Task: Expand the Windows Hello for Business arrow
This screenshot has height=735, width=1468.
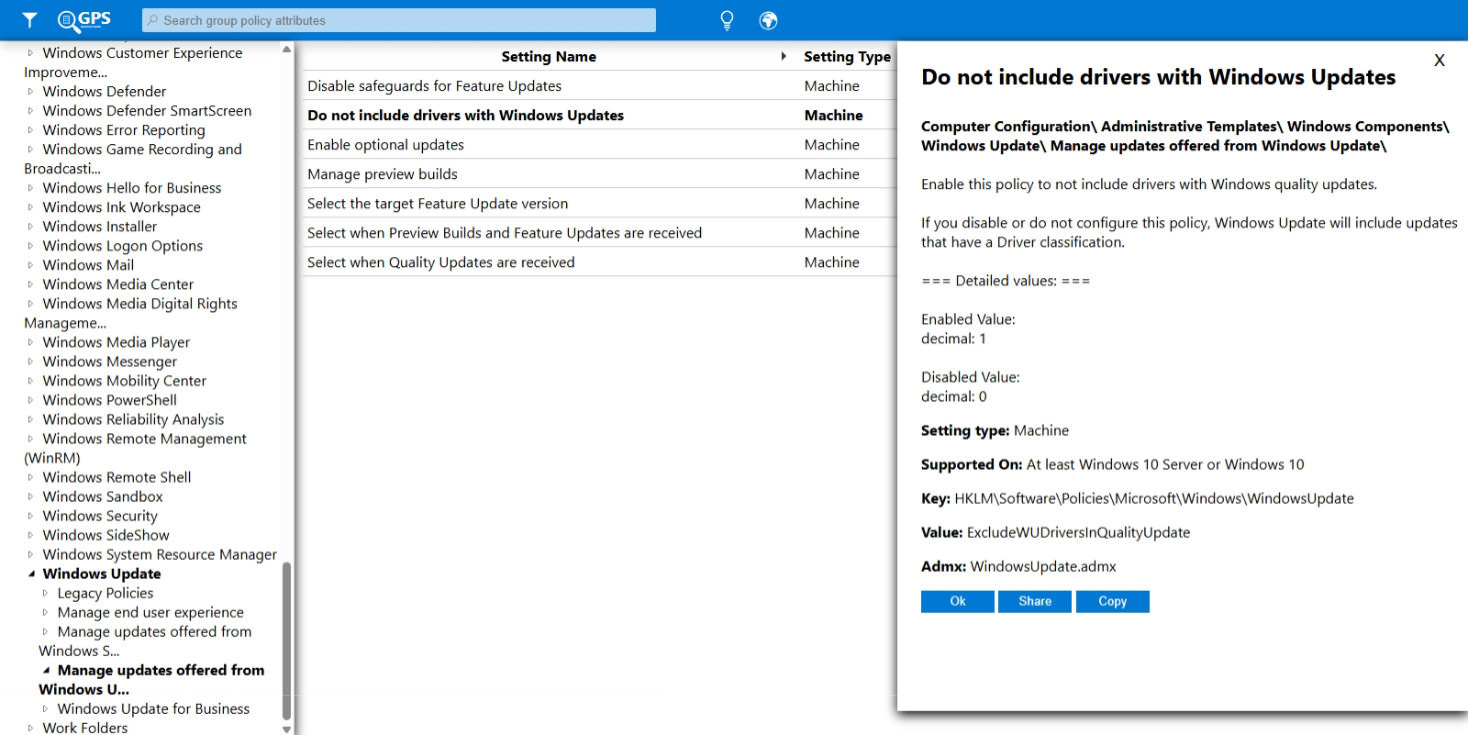Action: click(x=31, y=188)
